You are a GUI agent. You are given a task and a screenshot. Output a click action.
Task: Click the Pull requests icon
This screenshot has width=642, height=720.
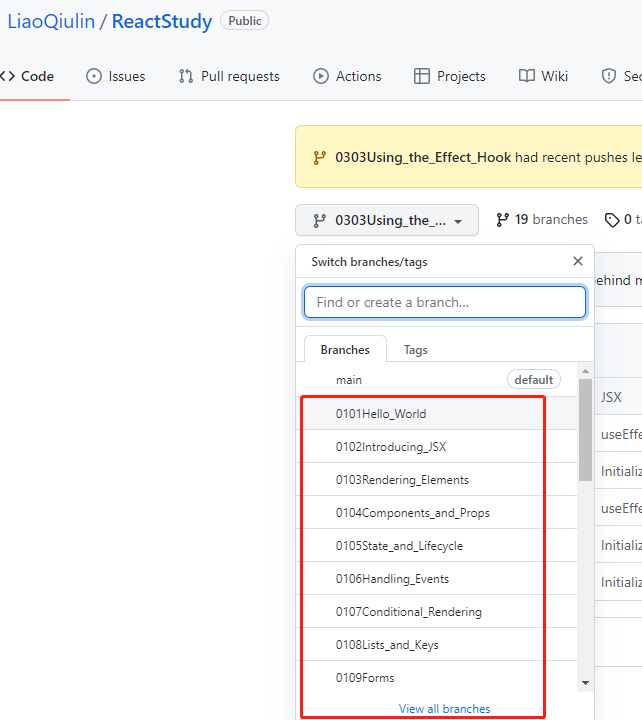click(x=186, y=76)
